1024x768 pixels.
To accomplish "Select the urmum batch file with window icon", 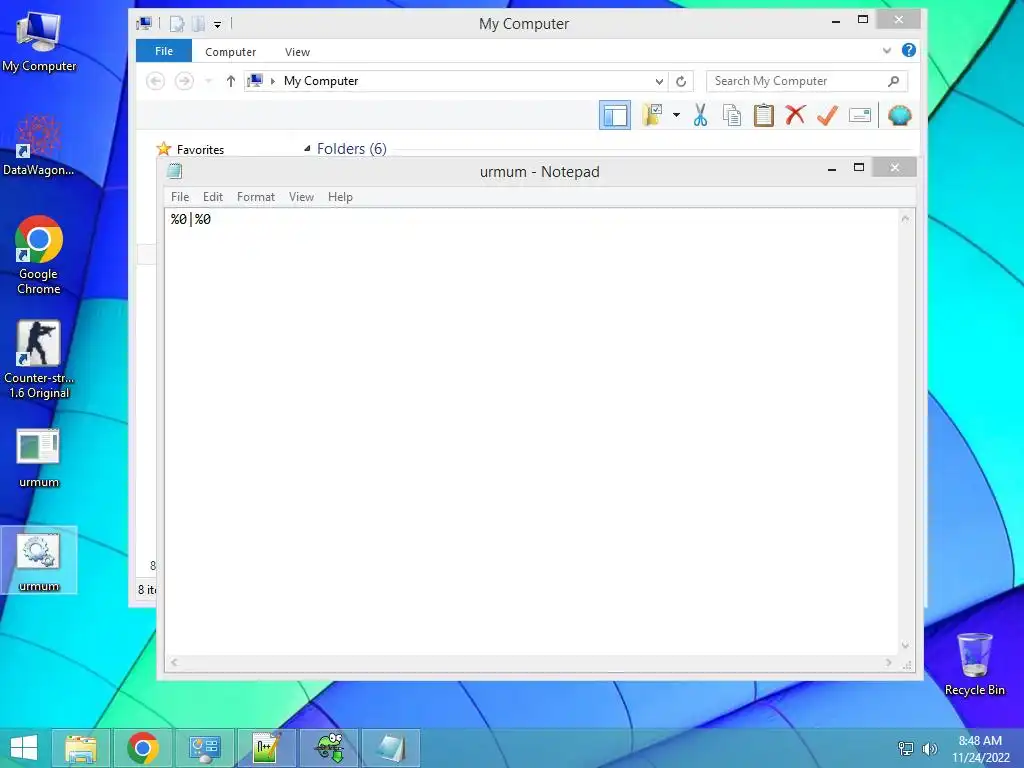I will pos(39,458).
